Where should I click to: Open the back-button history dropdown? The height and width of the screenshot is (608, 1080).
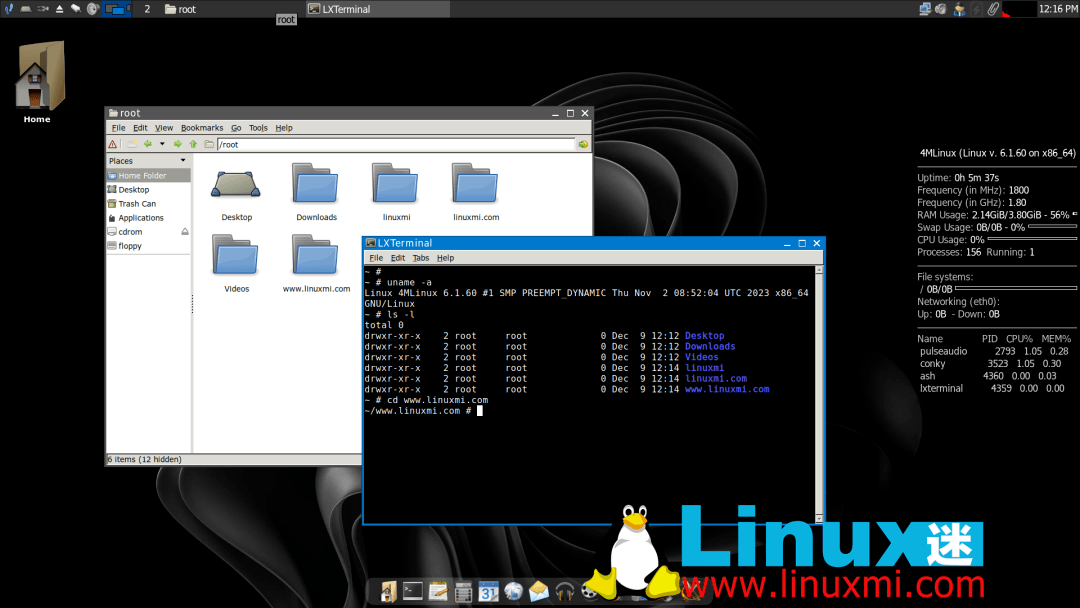[162, 144]
